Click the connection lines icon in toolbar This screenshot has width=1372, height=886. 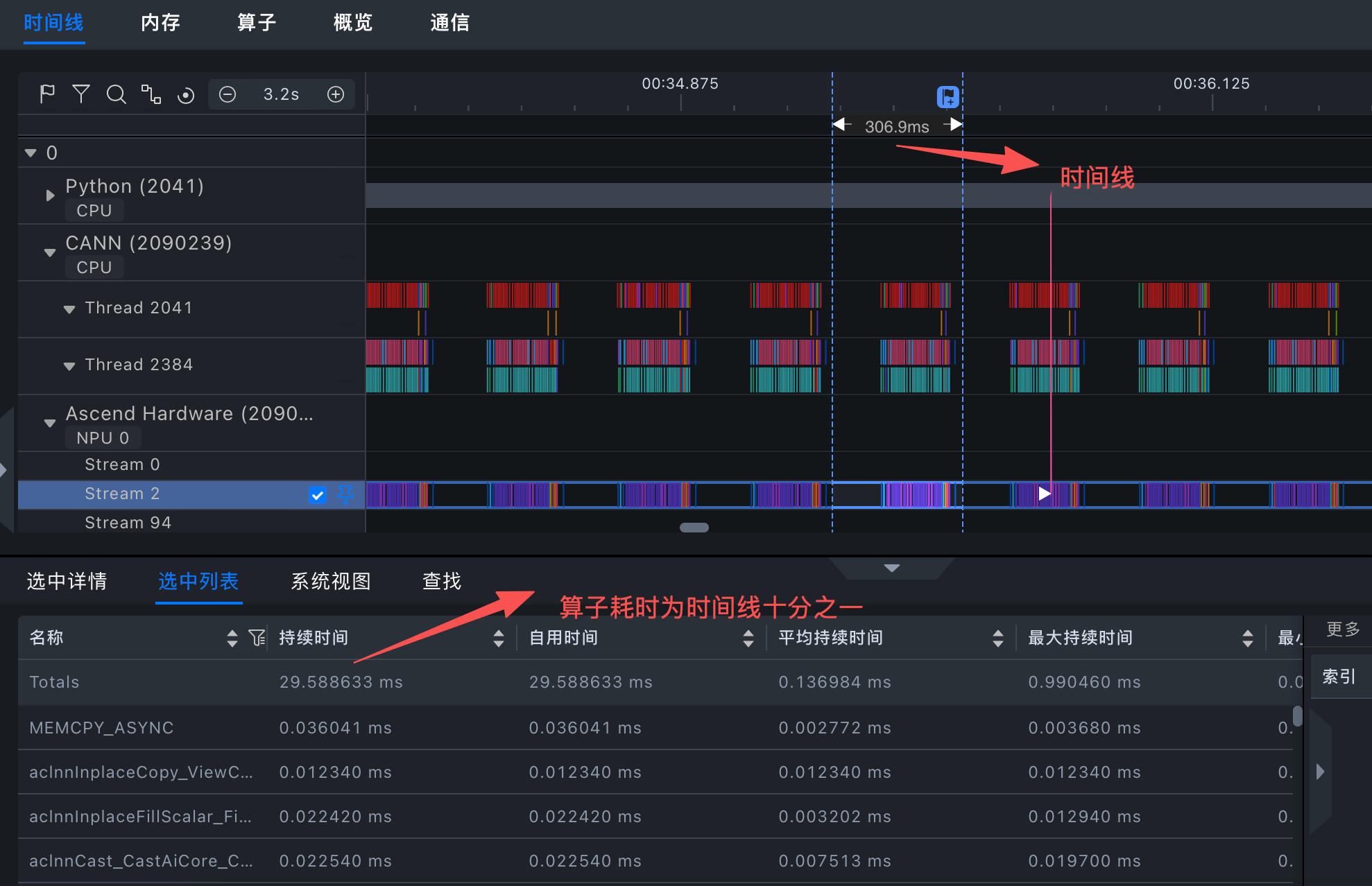click(151, 94)
